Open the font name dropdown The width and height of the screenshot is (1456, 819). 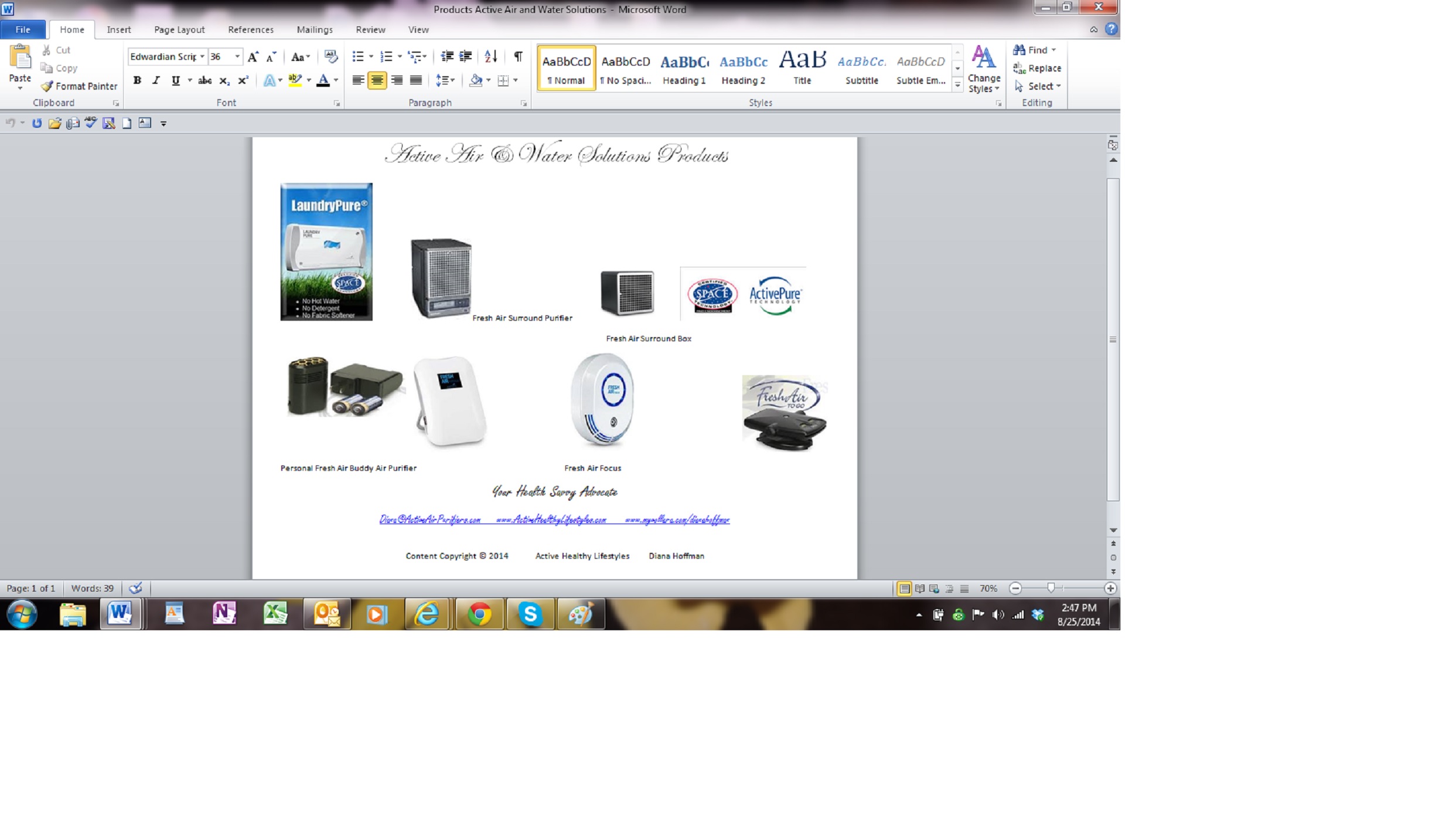202,57
